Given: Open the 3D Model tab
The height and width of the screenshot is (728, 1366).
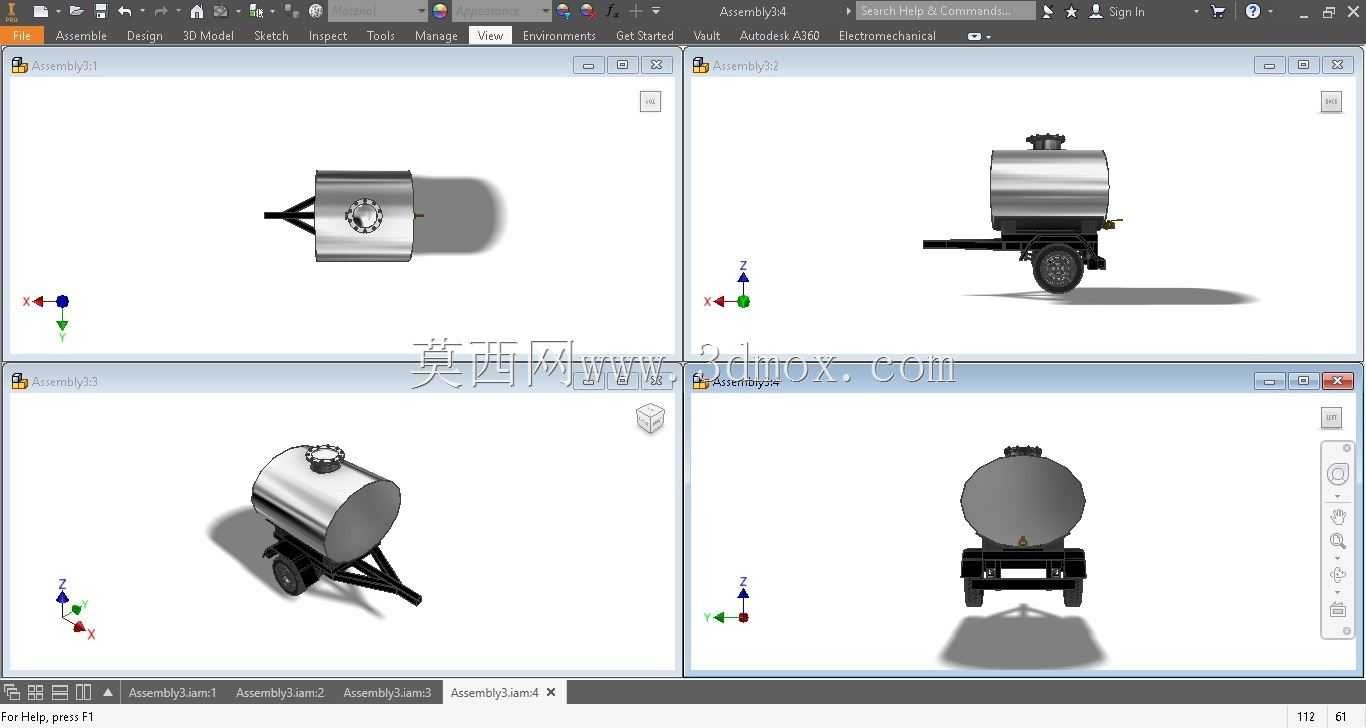Looking at the screenshot, I should (208, 35).
